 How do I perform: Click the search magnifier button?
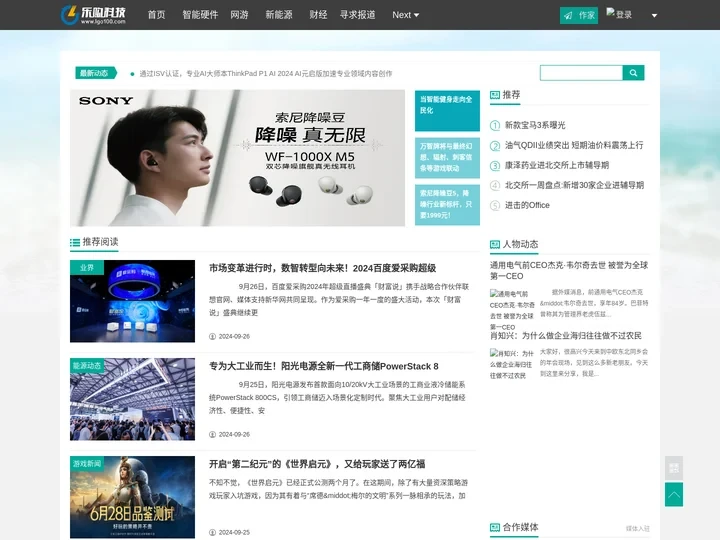[x=633, y=73]
